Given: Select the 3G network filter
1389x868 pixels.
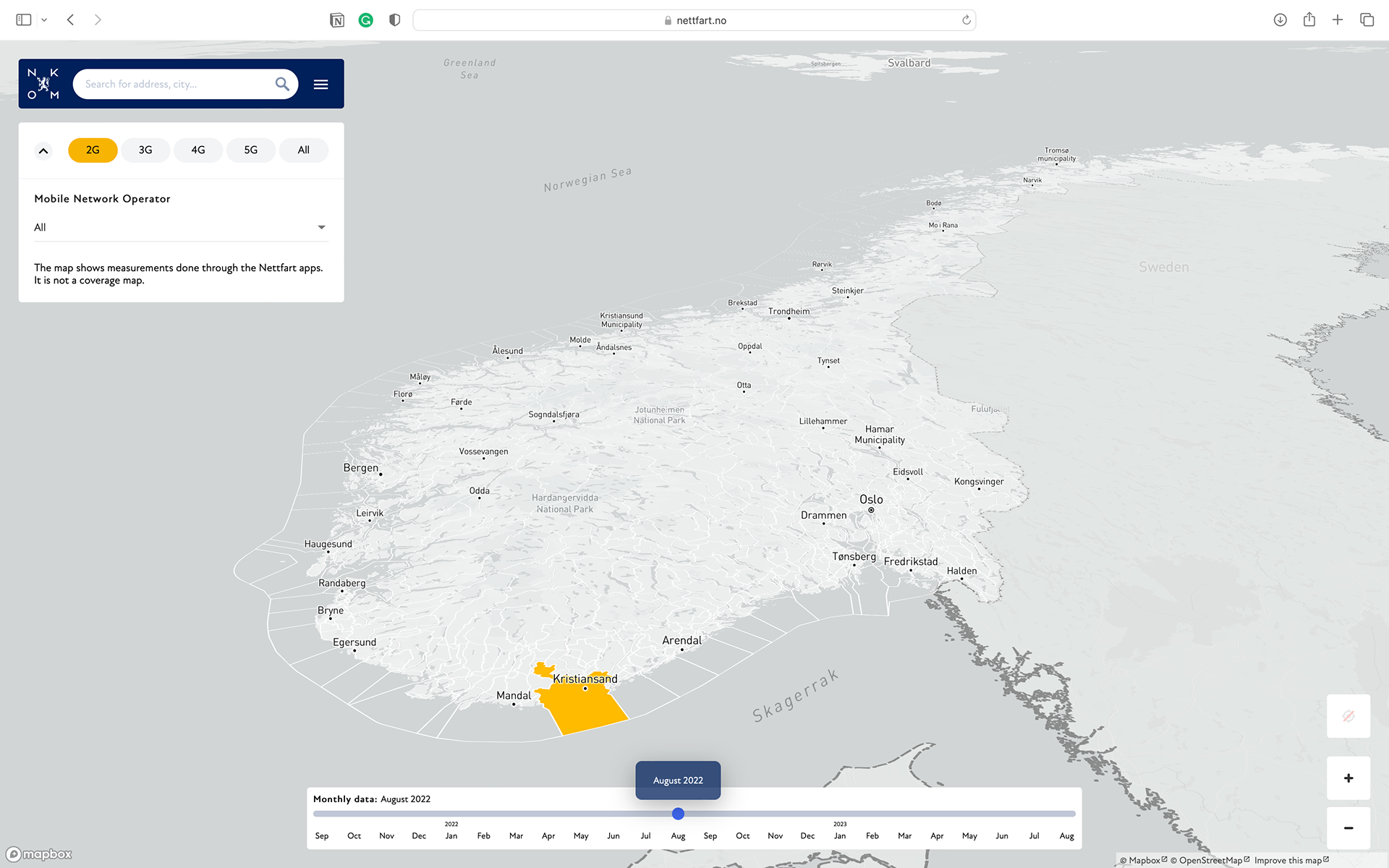Looking at the screenshot, I should tap(145, 150).
